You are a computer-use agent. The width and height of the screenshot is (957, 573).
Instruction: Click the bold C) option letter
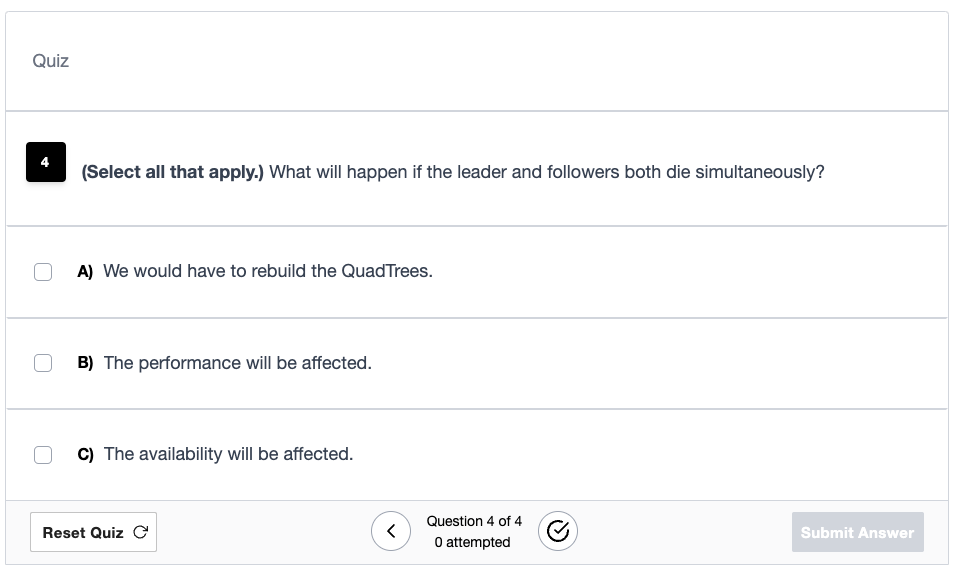[85, 455]
